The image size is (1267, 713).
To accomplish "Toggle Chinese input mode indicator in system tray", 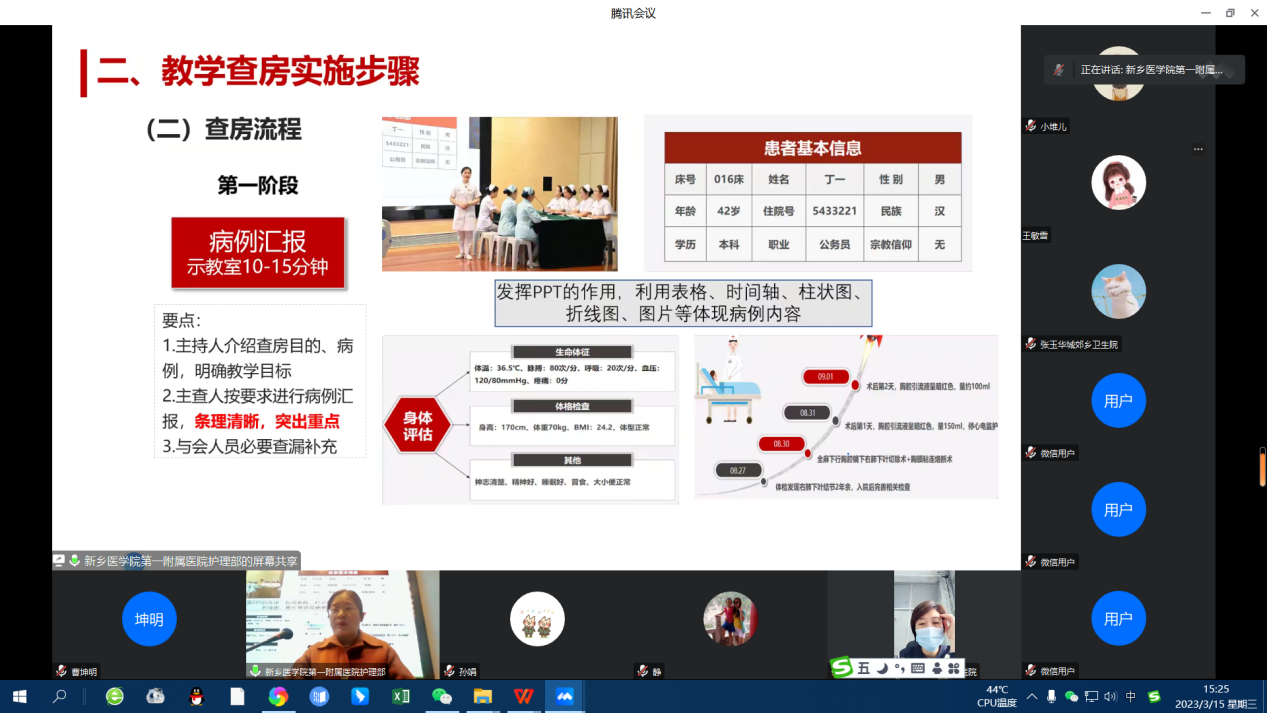I will [x=1131, y=696].
